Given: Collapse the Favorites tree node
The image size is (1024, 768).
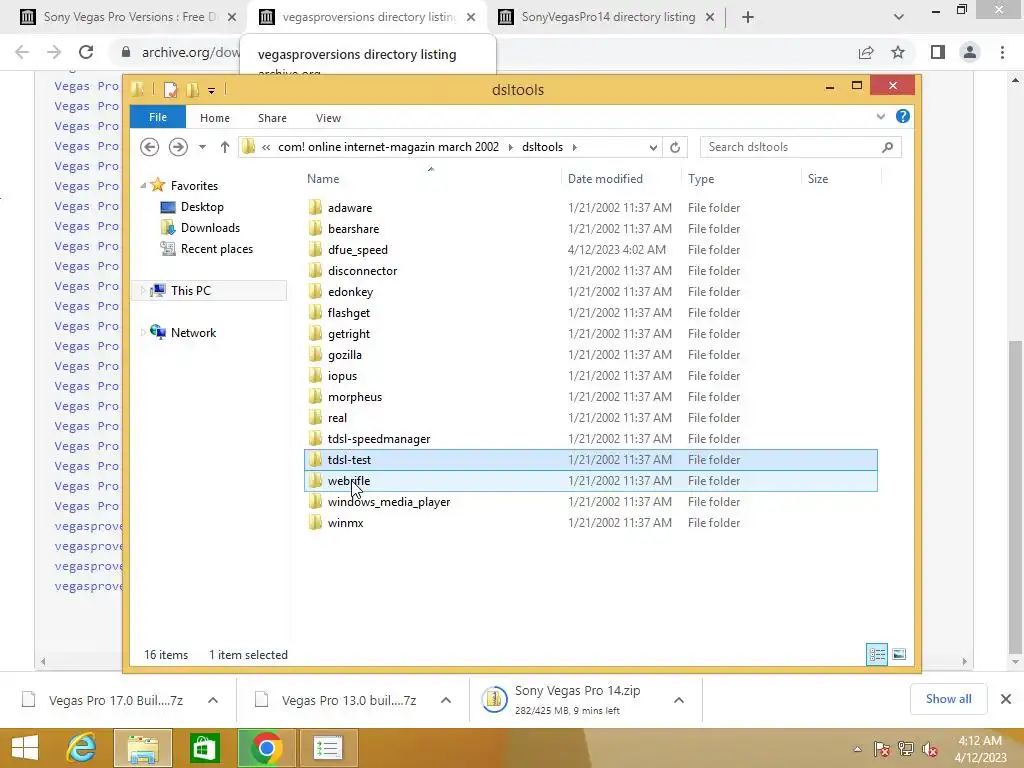Looking at the screenshot, I should [143, 186].
